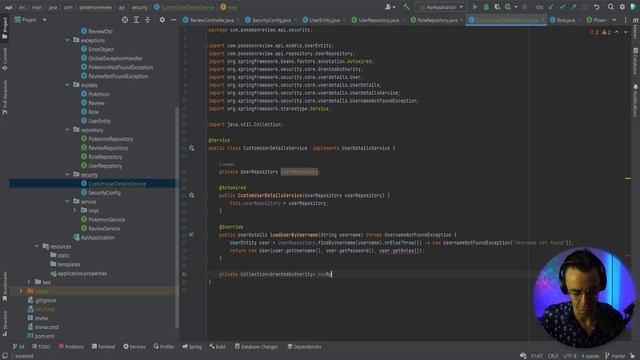Image resolution: width=640 pixels, height=360 pixels.
Task: Collapse the models folder
Action: [x=67, y=85]
